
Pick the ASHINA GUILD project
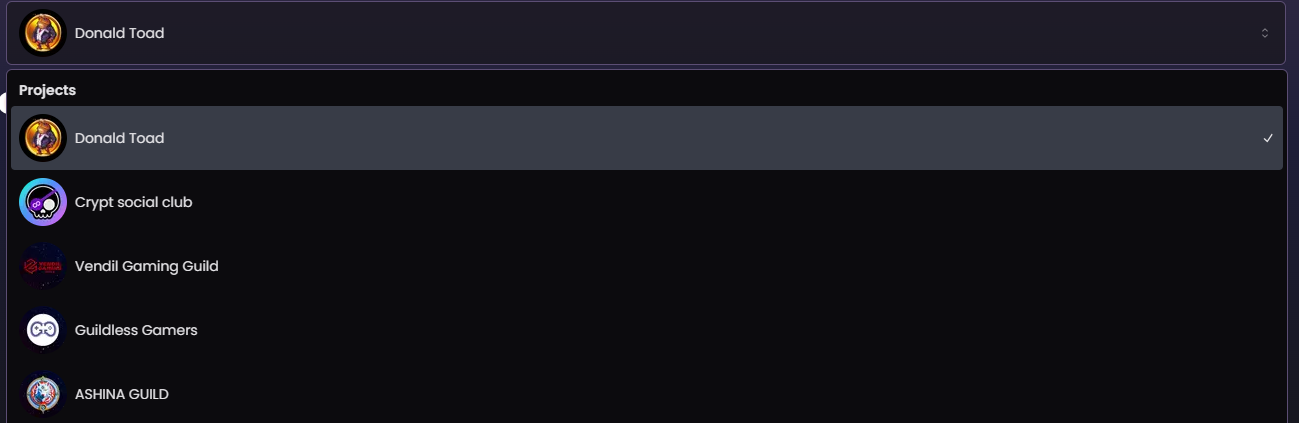pyautogui.click(x=647, y=394)
